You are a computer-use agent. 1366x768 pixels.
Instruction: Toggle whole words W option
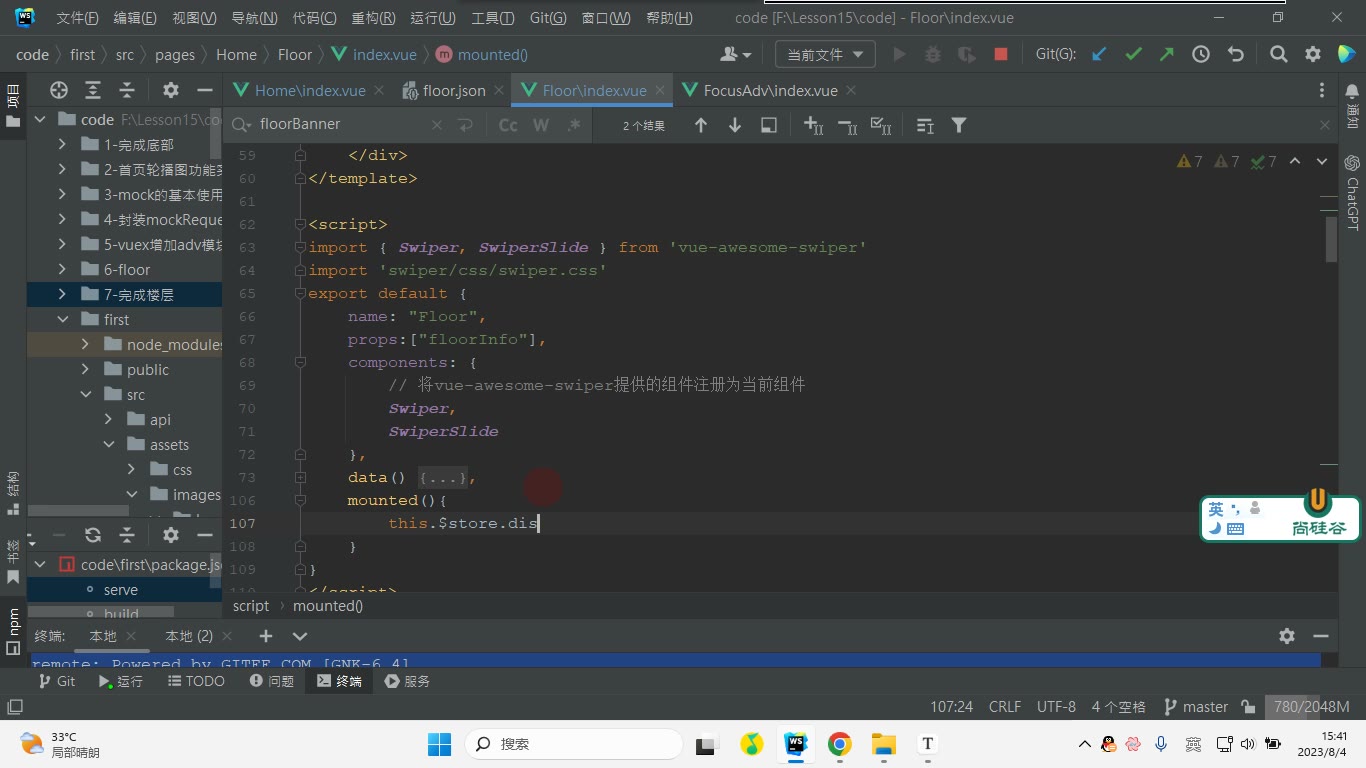pos(541,125)
